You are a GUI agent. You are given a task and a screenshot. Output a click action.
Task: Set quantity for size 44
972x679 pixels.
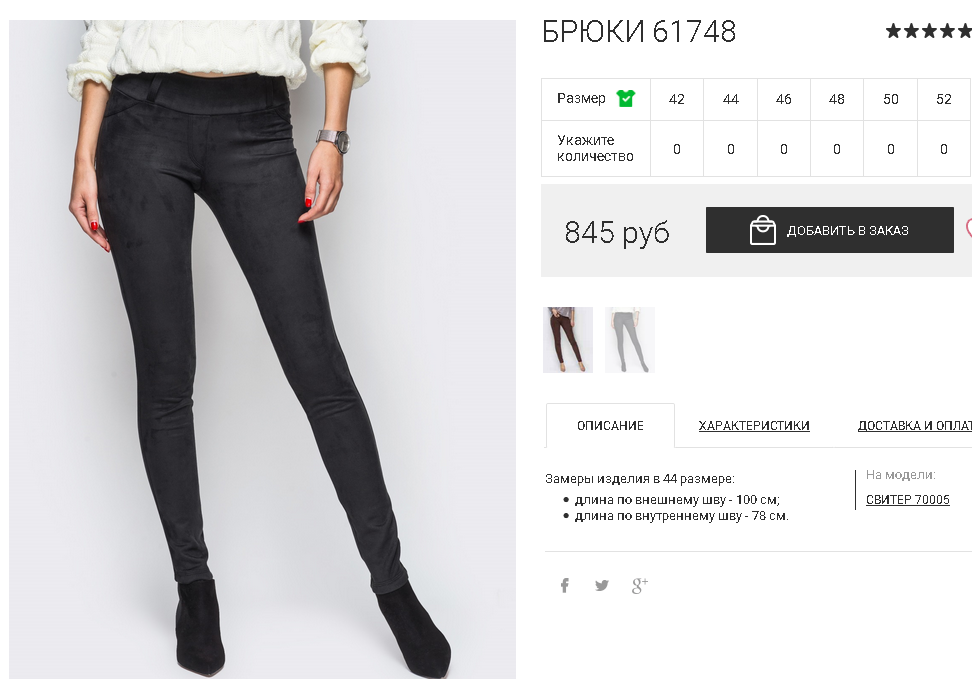click(730, 149)
